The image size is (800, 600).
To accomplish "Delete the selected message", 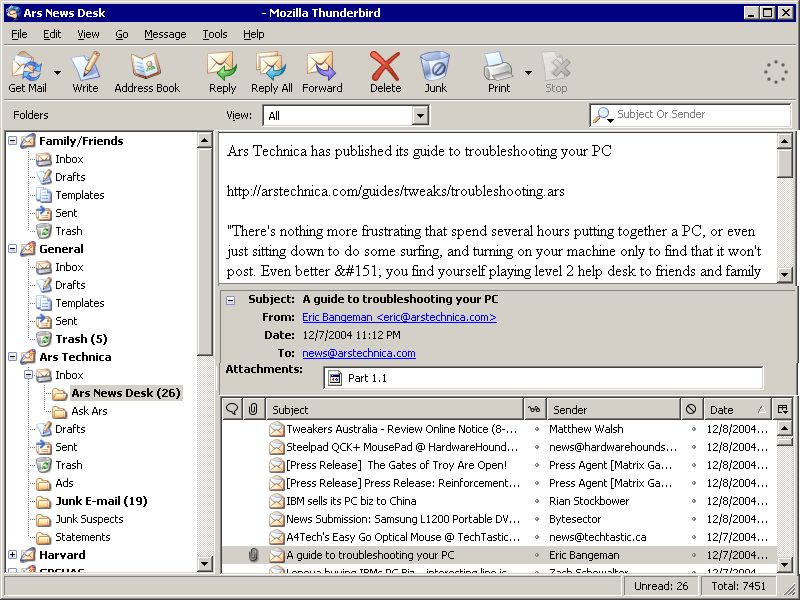I will [x=385, y=72].
